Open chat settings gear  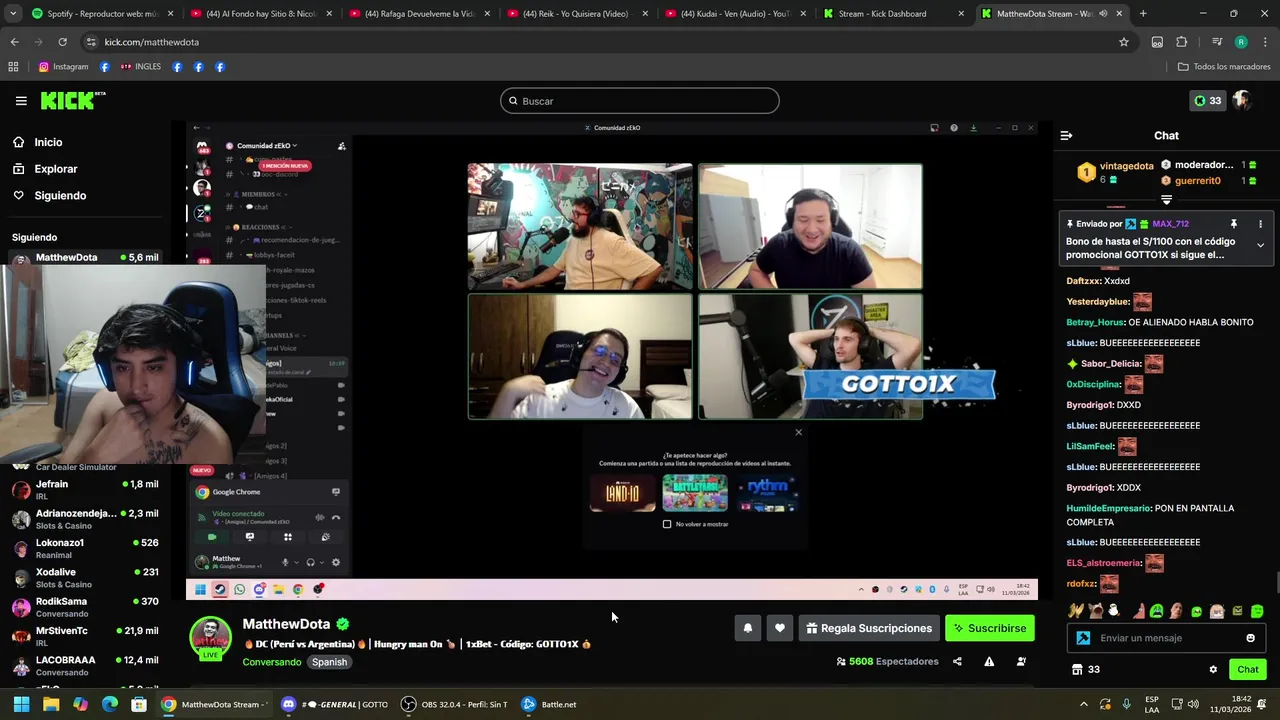click(1213, 670)
